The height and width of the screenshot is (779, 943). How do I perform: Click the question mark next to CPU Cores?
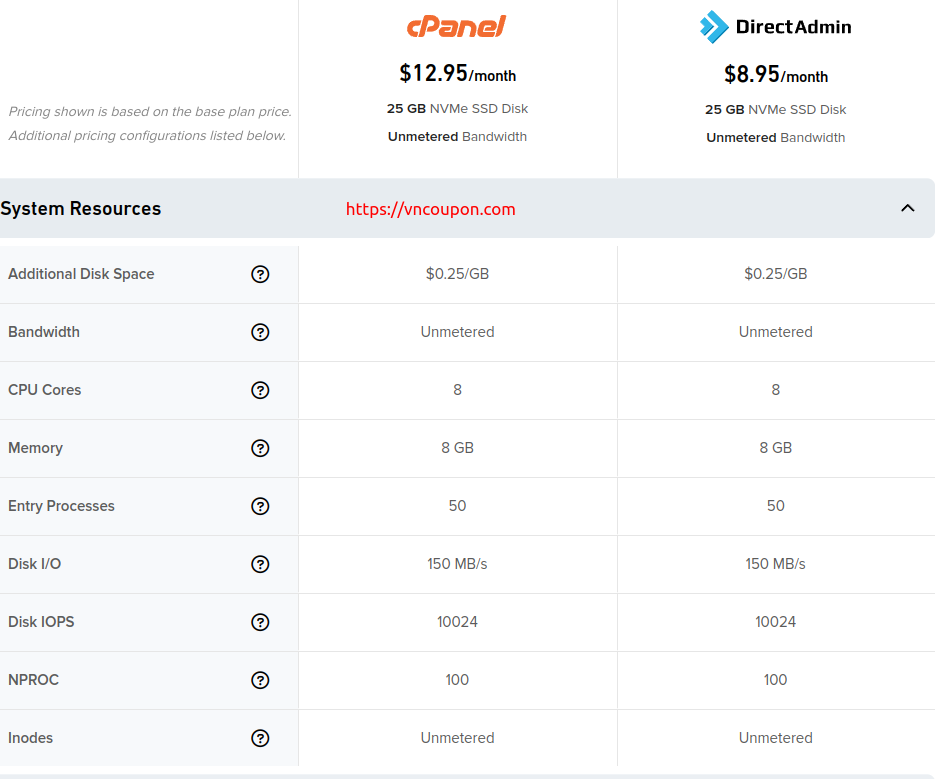tap(260, 390)
